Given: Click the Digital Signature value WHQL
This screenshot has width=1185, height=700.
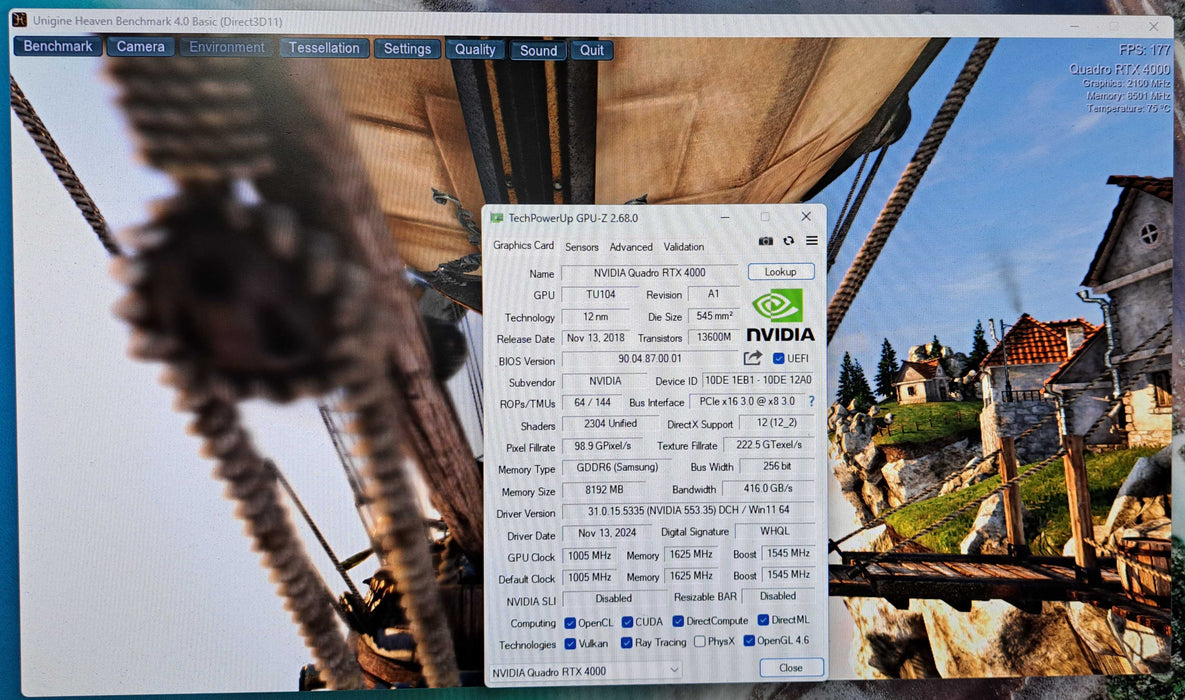Looking at the screenshot, I should tap(775, 531).
